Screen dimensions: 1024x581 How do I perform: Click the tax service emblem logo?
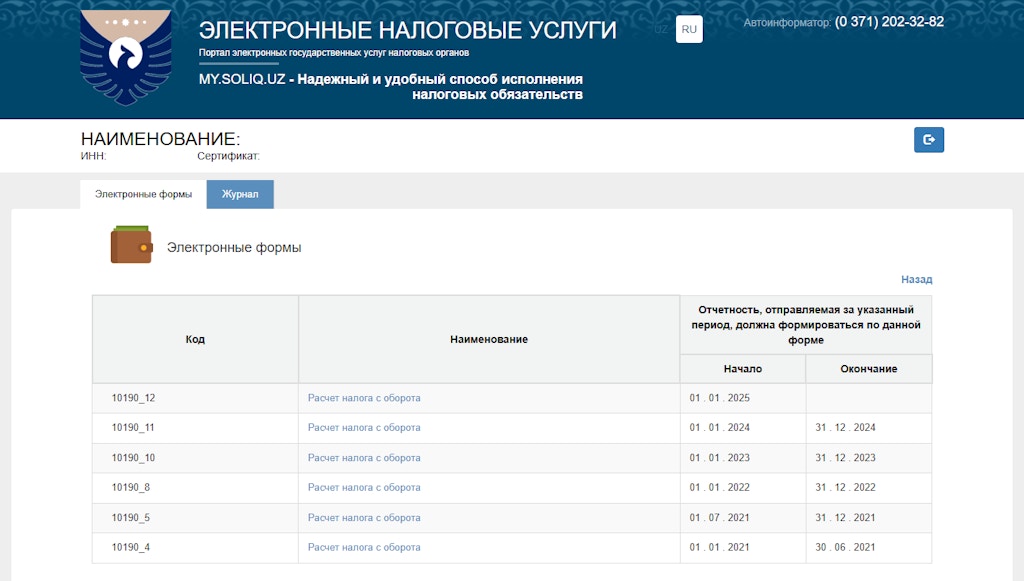click(x=125, y=57)
